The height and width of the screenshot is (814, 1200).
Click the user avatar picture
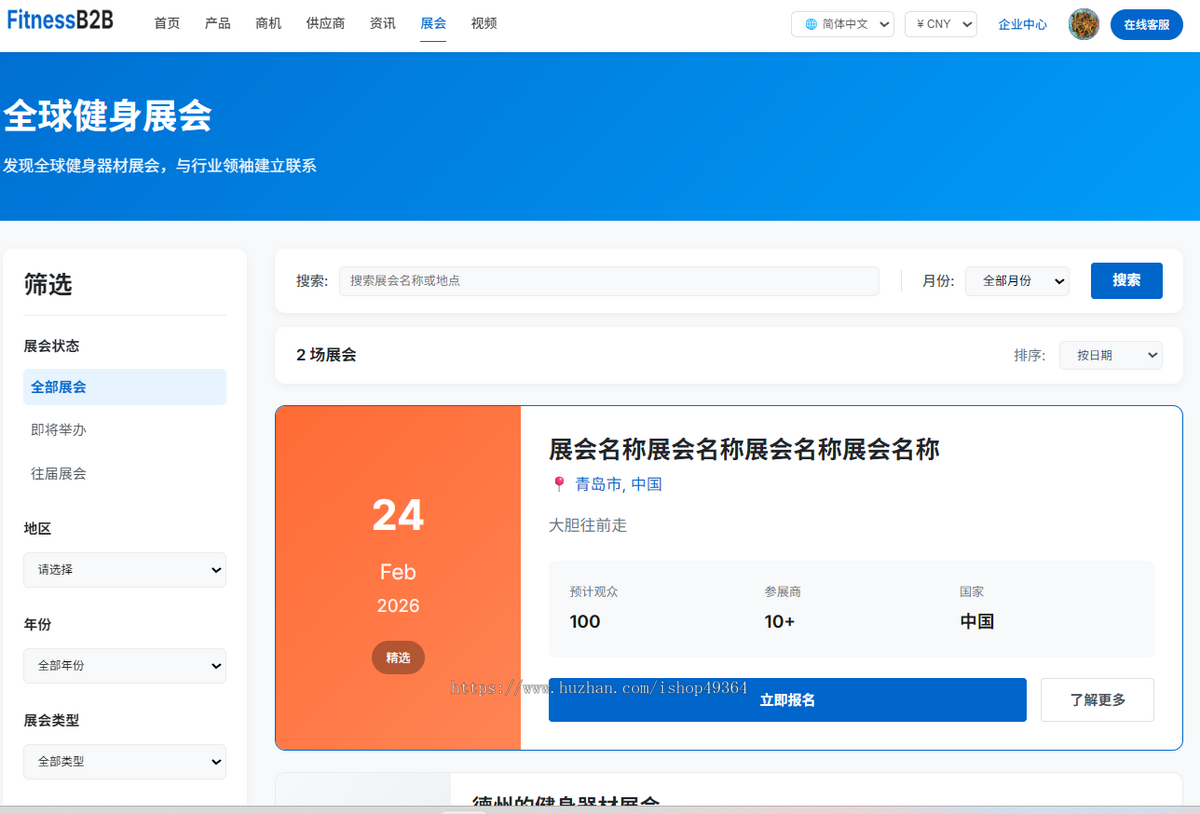(1084, 24)
